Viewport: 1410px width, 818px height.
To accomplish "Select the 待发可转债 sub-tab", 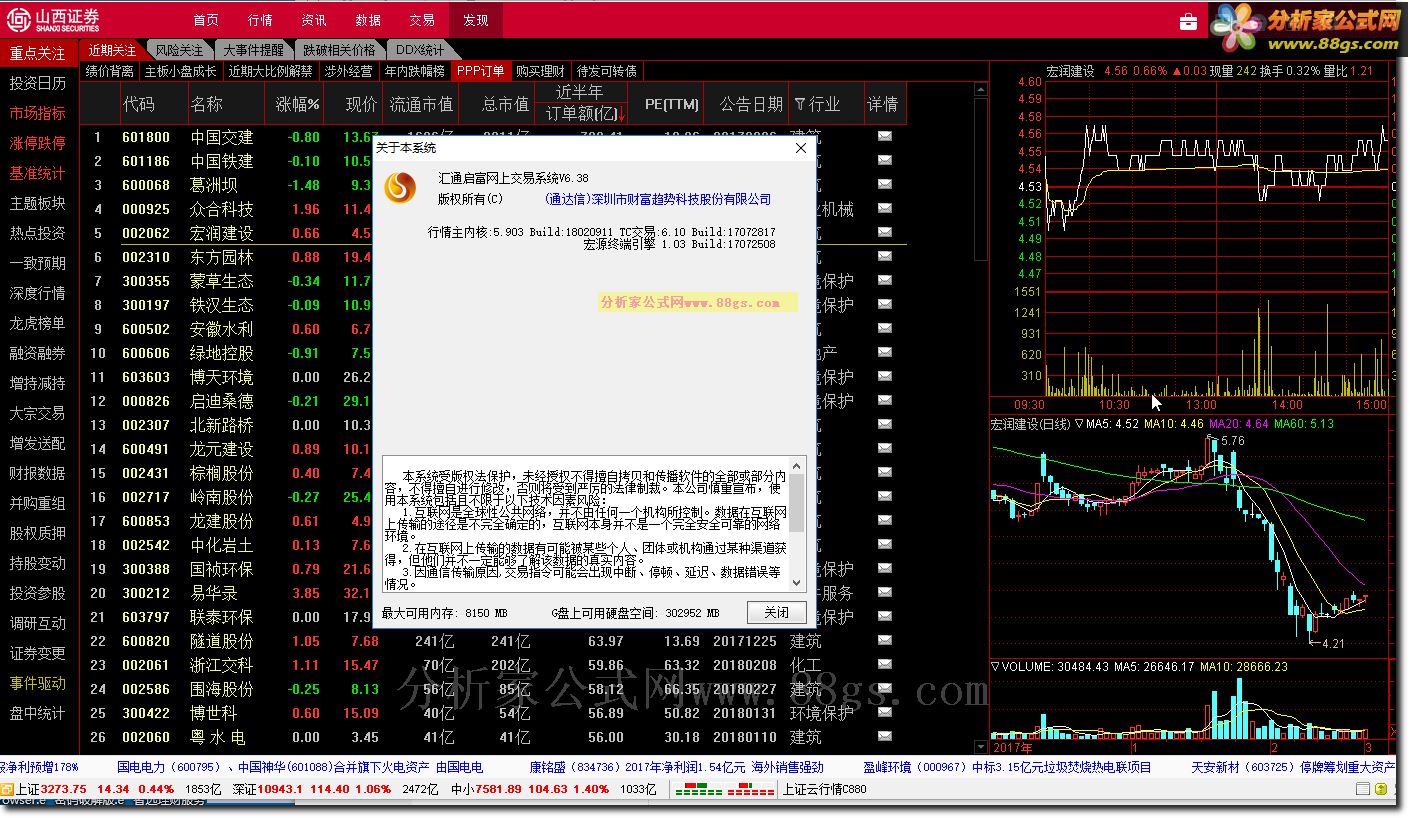I will pos(606,71).
